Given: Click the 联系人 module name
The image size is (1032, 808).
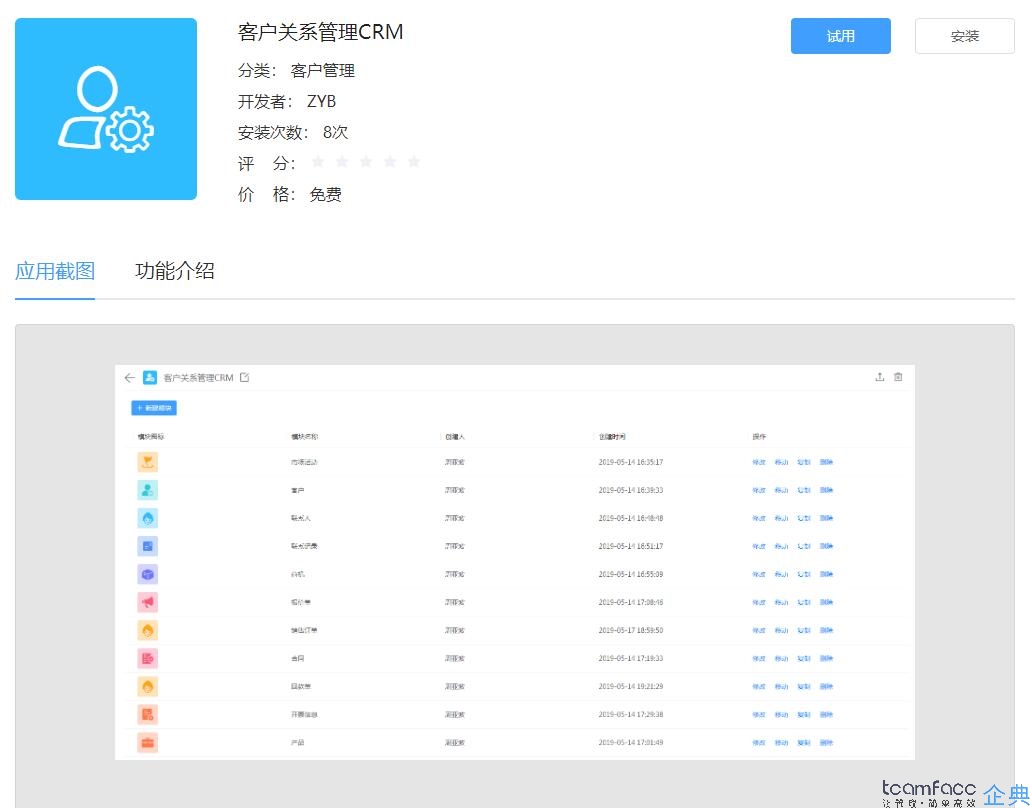Looking at the screenshot, I should pyautogui.click(x=301, y=518).
